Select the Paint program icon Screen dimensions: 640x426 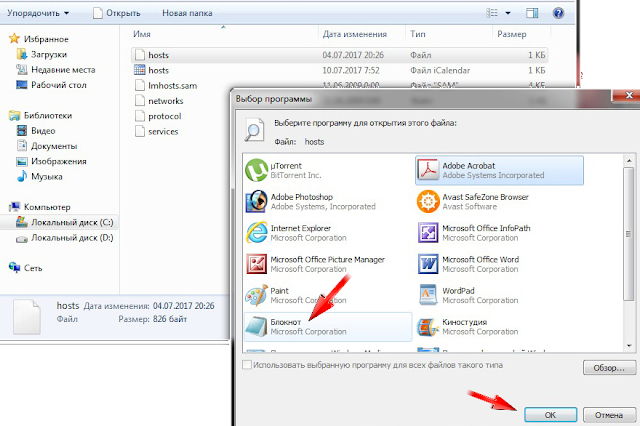[256, 295]
